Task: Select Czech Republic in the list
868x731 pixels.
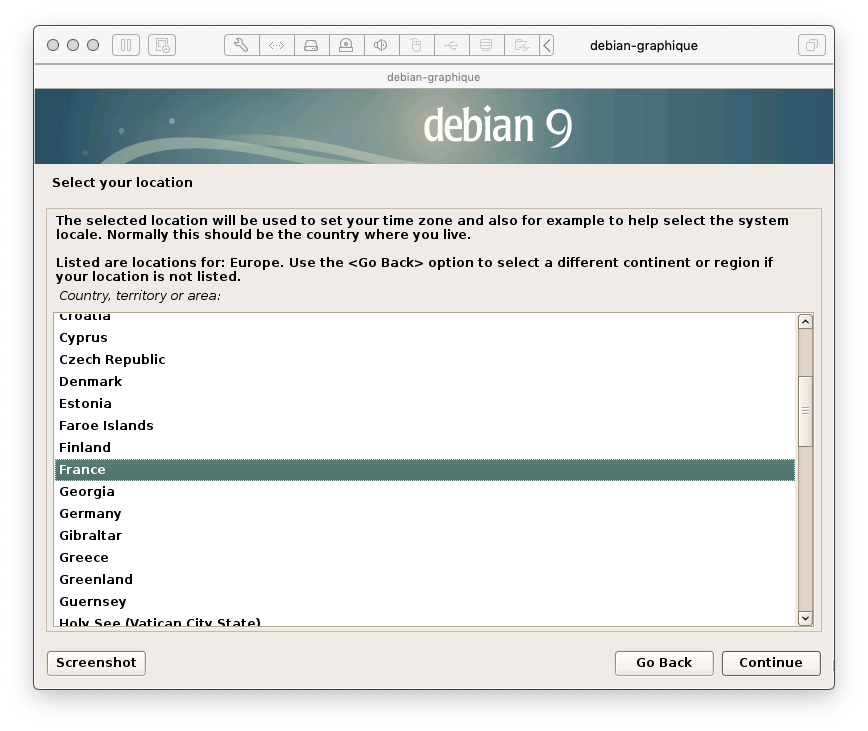Action: (425, 360)
